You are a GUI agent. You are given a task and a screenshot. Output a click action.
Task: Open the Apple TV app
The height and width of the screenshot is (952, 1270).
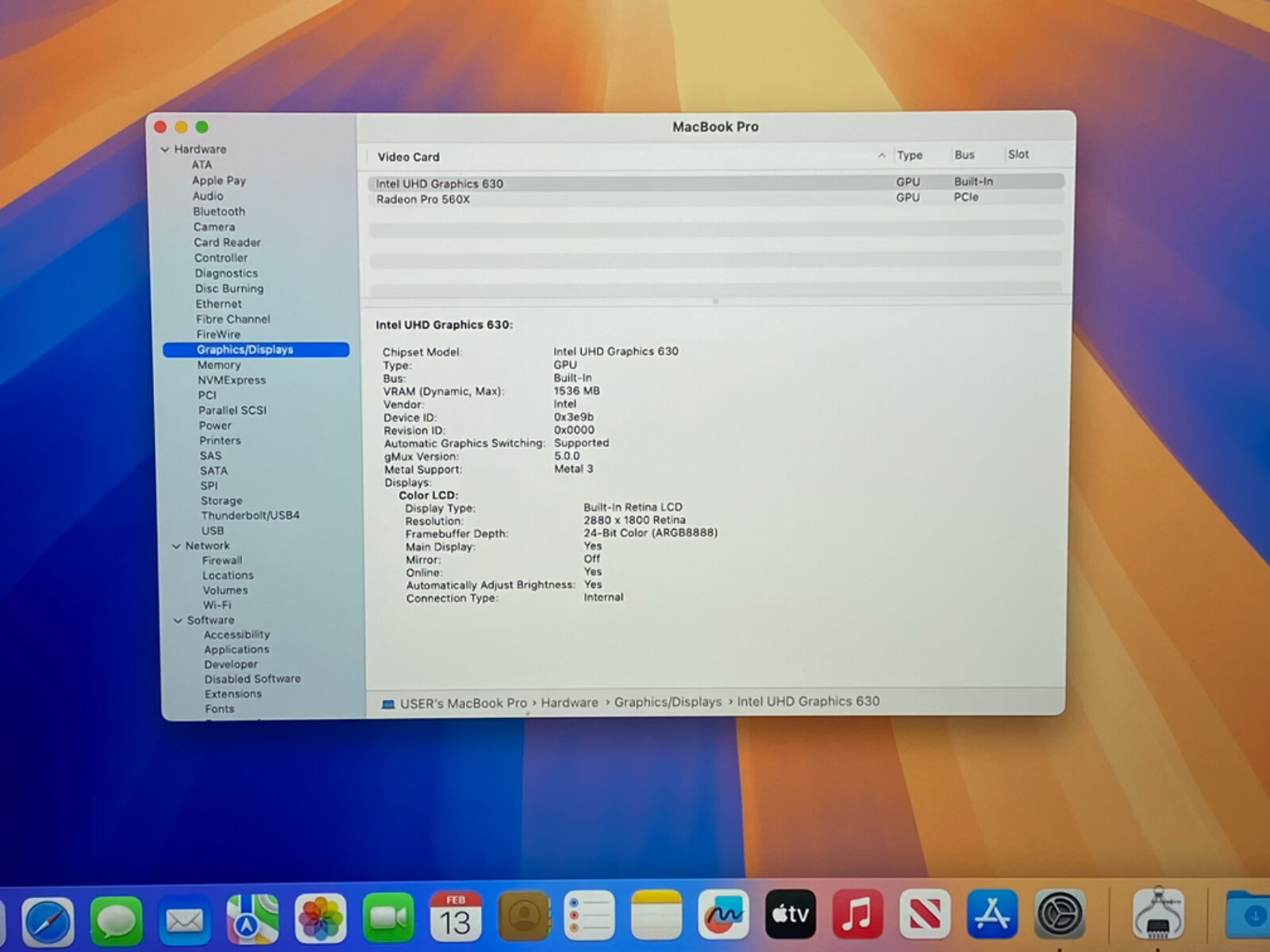coord(791,915)
